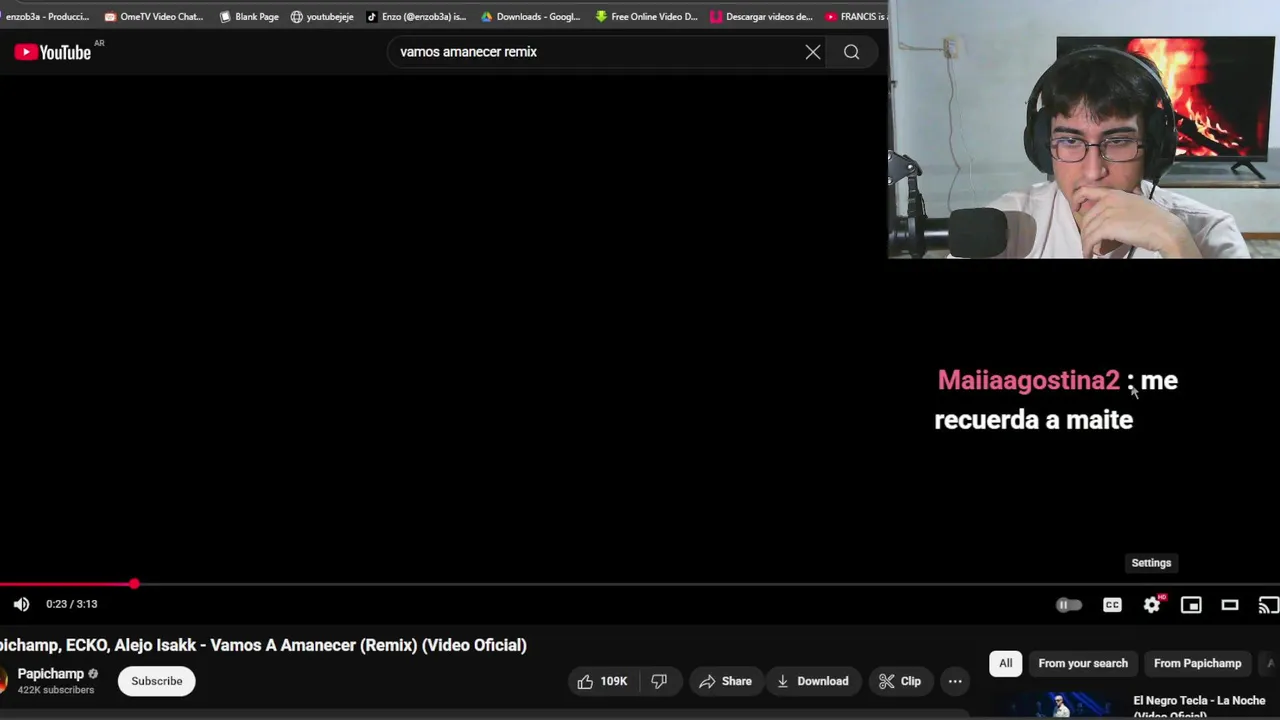Select the All filter chip

[x=1006, y=663]
